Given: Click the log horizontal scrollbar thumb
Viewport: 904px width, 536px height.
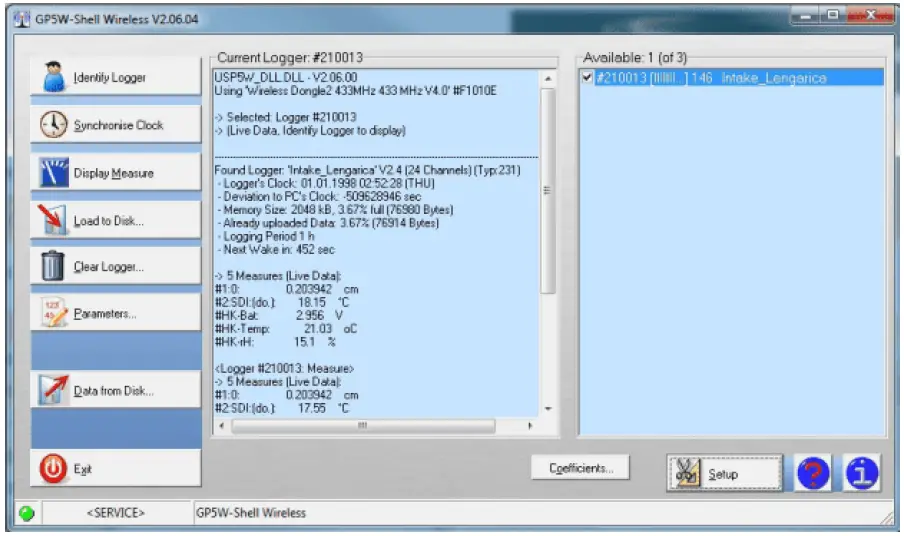Looking at the screenshot, I should coord(363,426).
